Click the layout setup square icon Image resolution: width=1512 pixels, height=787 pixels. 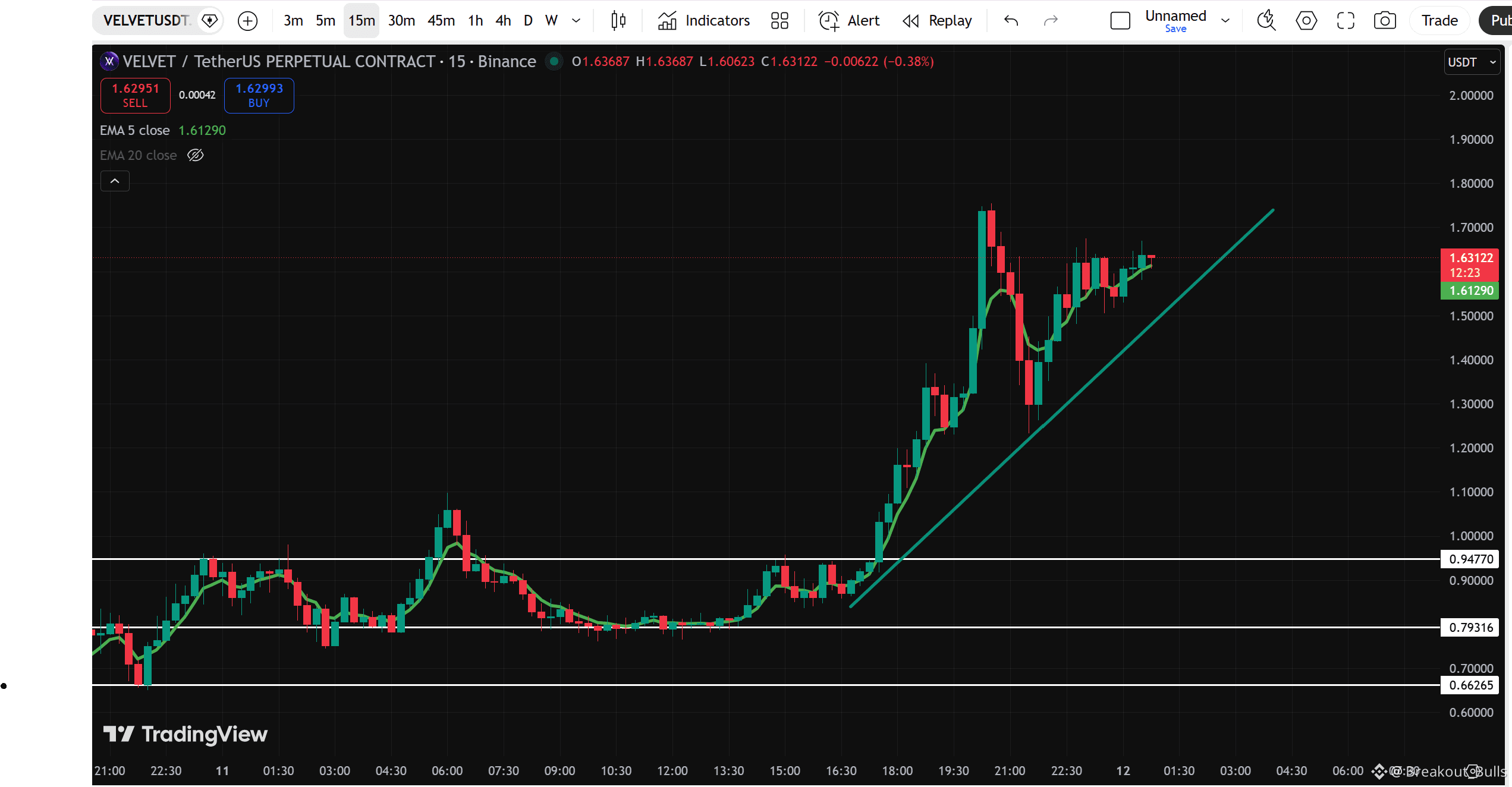pyautogui.click(x=1120, y=21)
